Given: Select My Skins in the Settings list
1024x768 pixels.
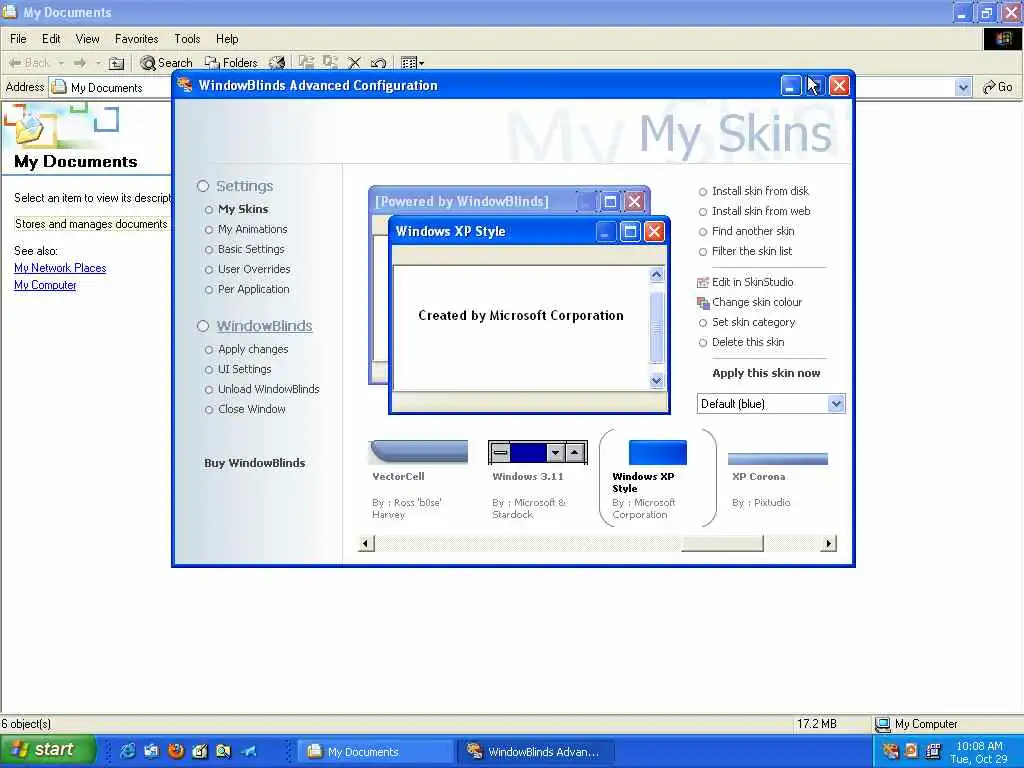Looking at the screenshot, I should [243, 209].
